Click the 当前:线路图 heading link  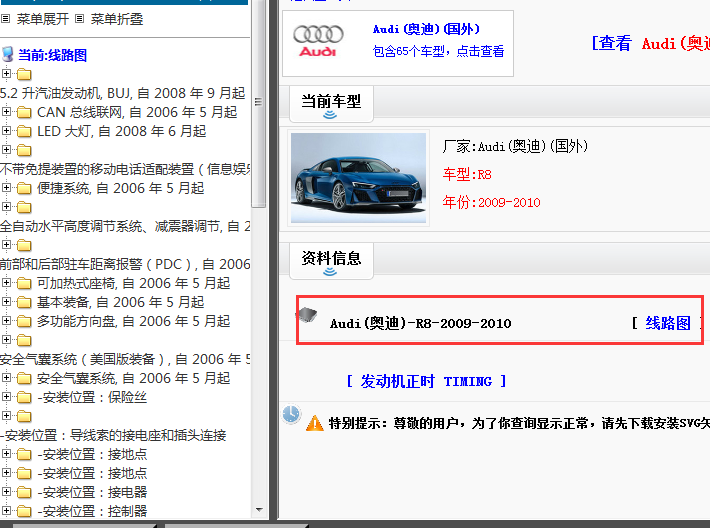click(x=53, y=55)
